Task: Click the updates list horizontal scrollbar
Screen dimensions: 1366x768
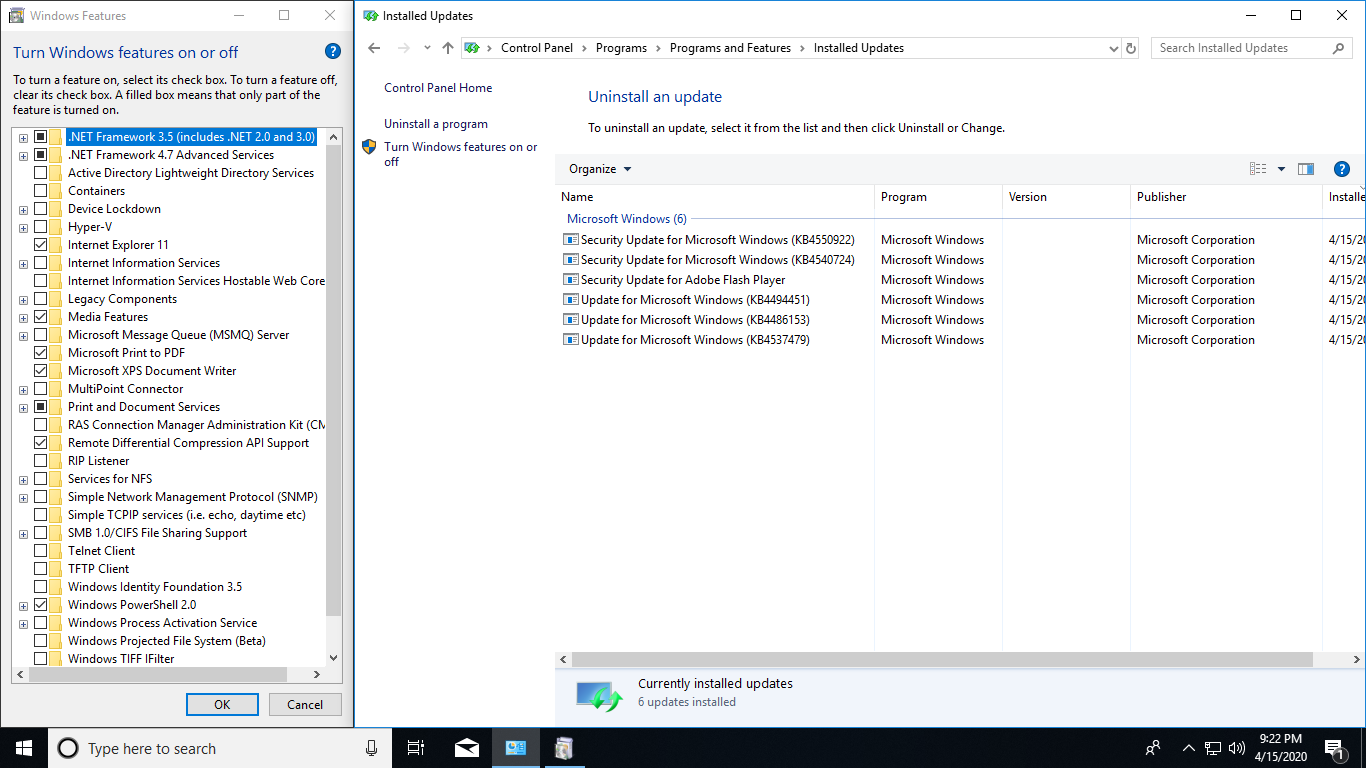Action: point(942,660)
